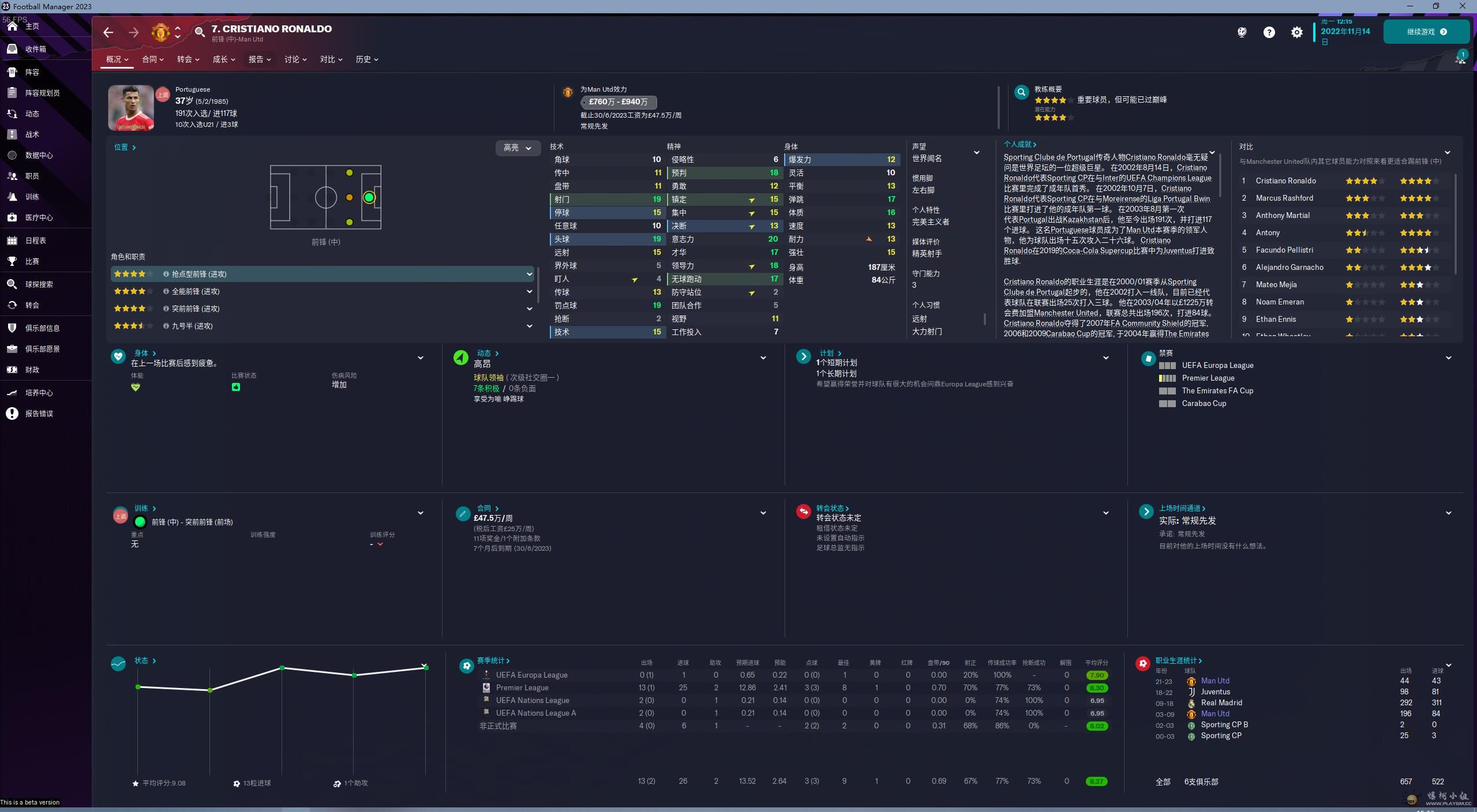Click the 报告错误 report bug icon

(x=12, y=413)
